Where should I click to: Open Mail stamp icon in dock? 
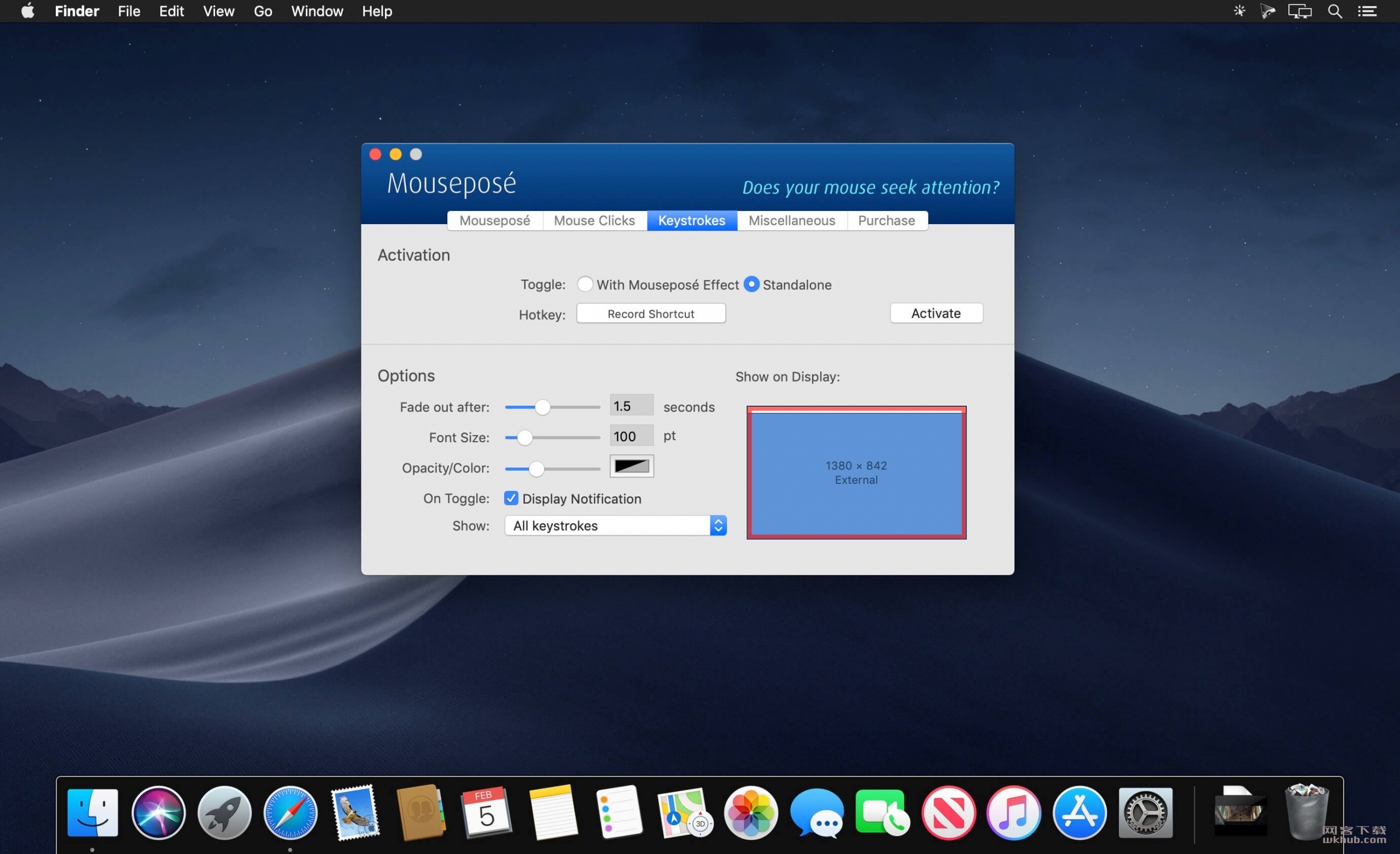pos(355,812)
